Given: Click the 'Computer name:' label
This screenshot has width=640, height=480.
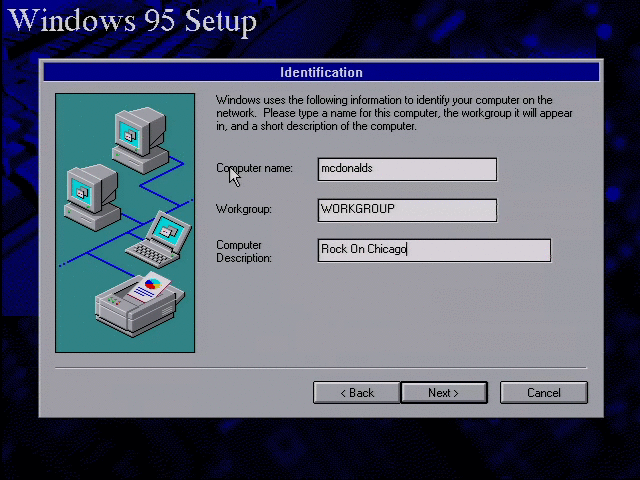Looking at the screenshot, I should [x=254, y=168].
